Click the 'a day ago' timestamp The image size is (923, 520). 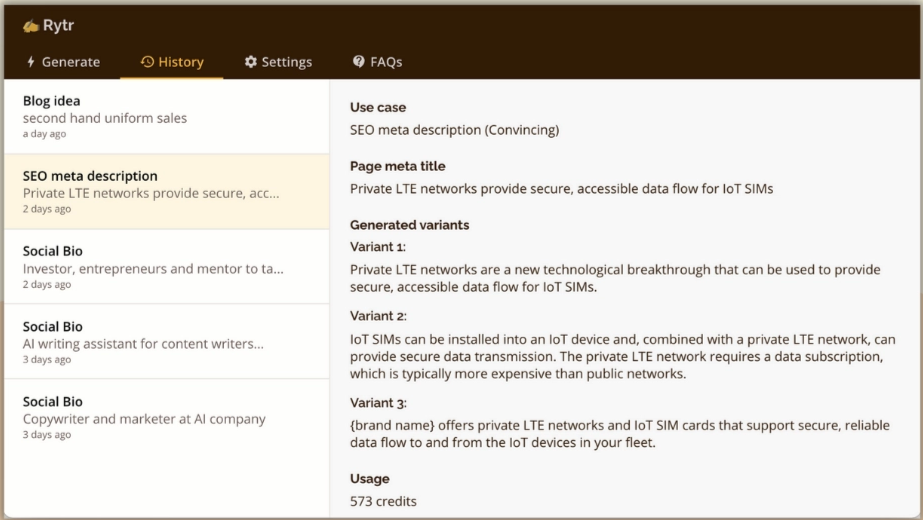[44, 134]
